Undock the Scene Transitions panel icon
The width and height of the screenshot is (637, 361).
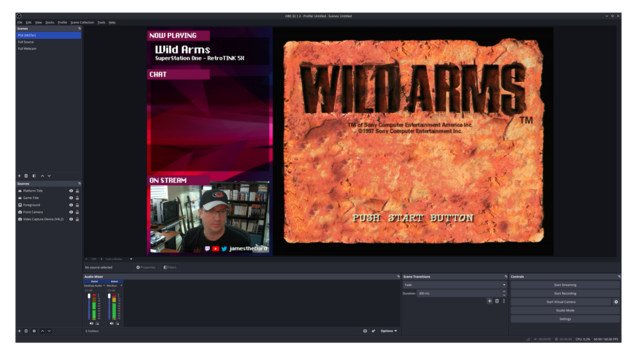[506, 277]
